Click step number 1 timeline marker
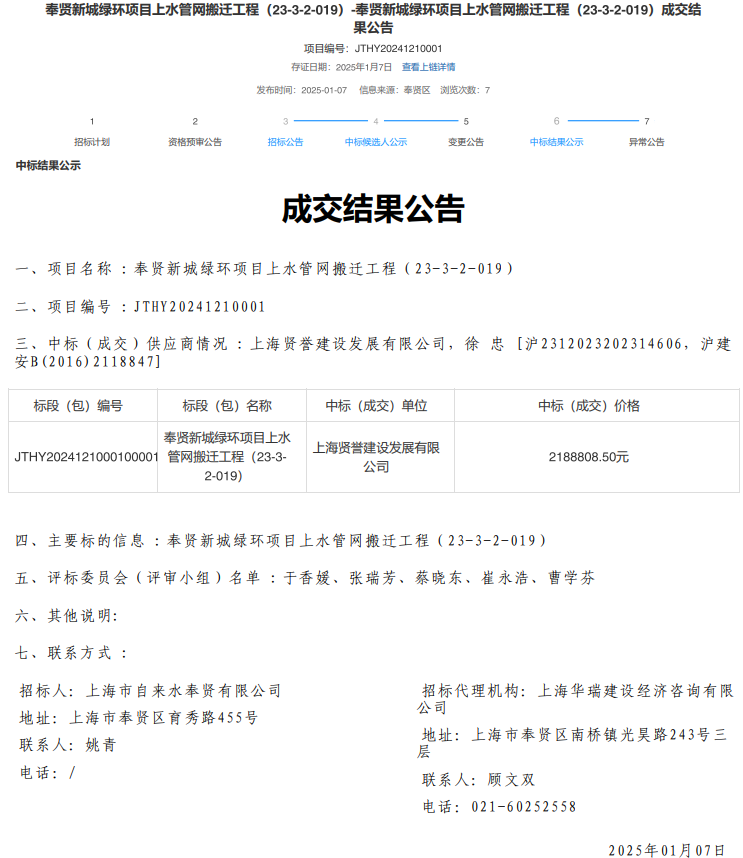This screenshot has width=743, height=858. 92,121
